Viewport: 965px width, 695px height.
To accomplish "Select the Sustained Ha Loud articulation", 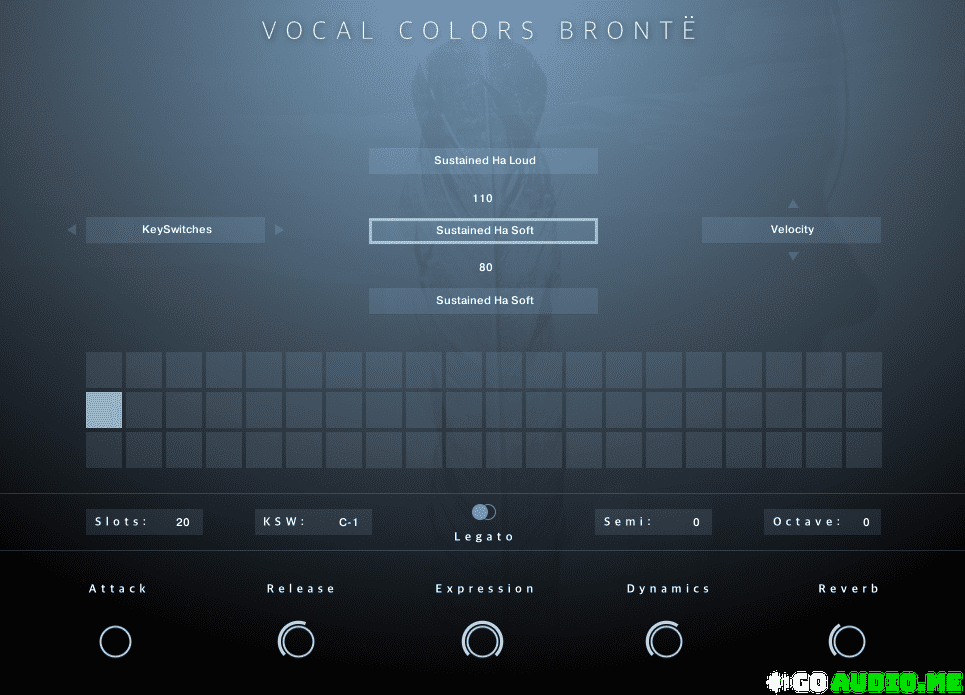I will pyautogui.click(x=483, y=161).
